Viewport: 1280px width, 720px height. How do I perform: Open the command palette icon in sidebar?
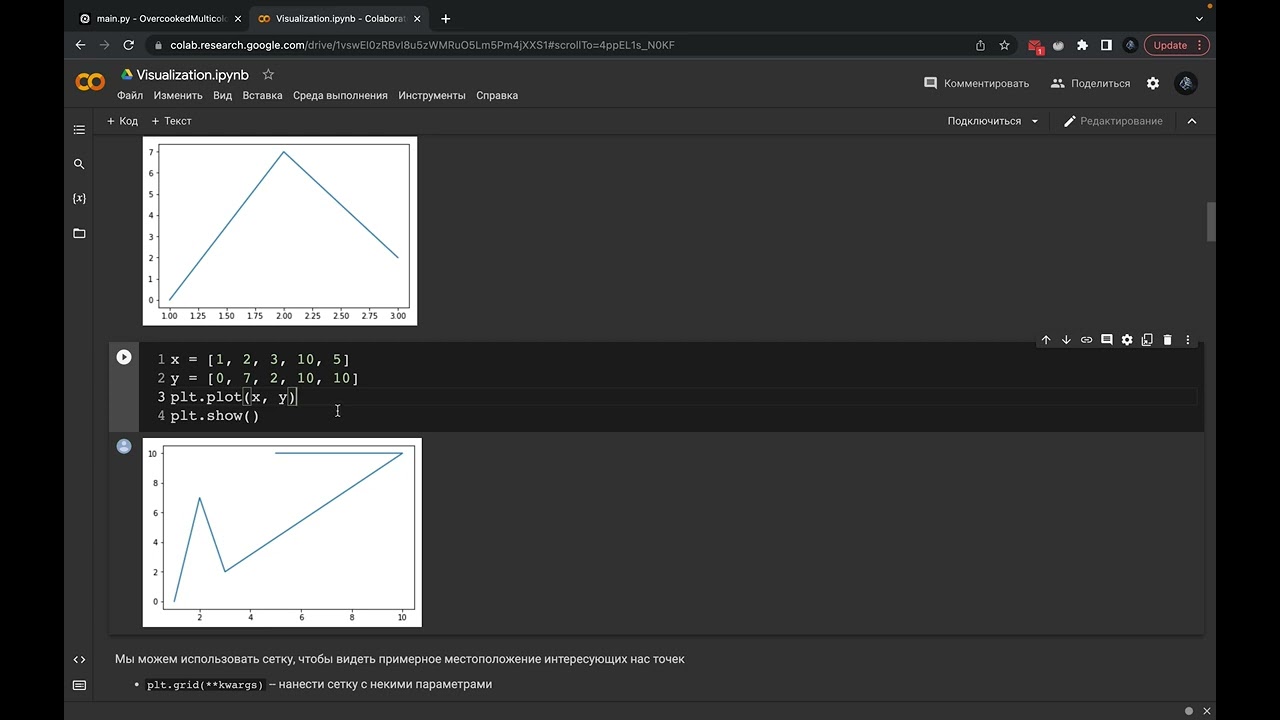pos(80,685)
